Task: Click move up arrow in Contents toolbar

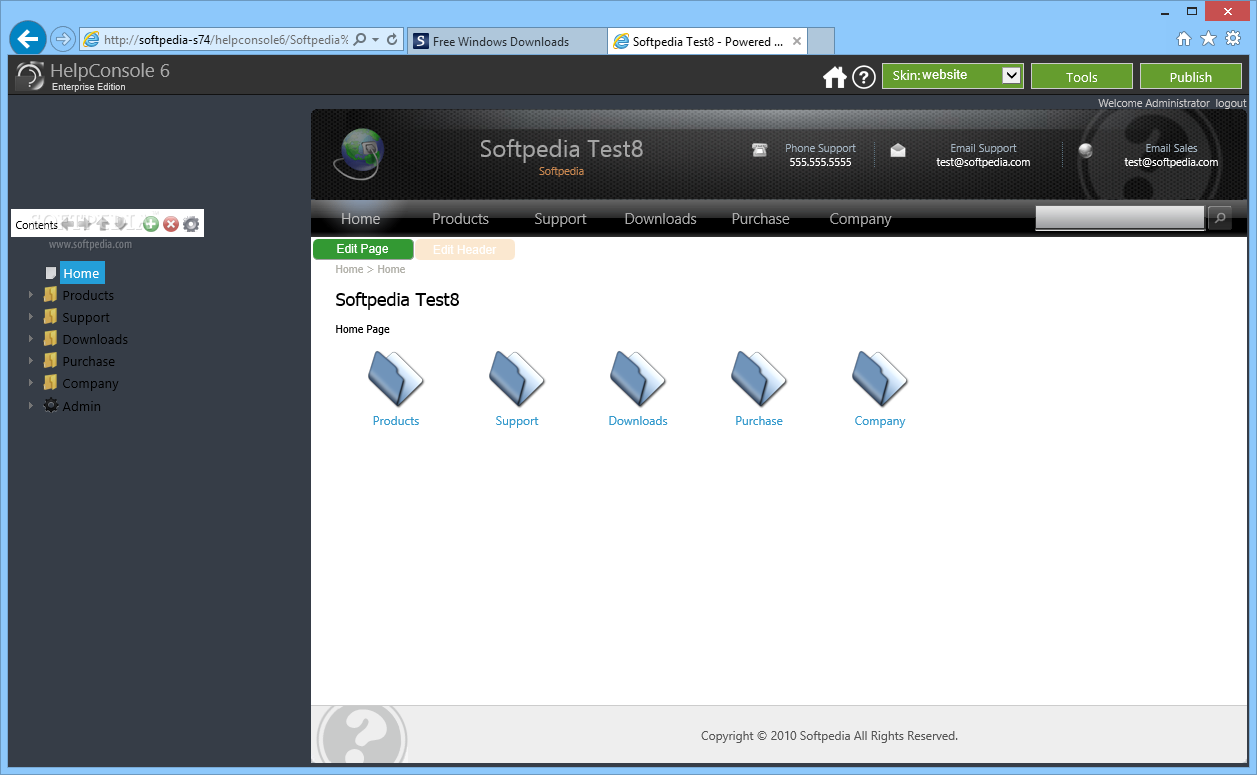Action: pyautogui.click(x=102, y=224)
